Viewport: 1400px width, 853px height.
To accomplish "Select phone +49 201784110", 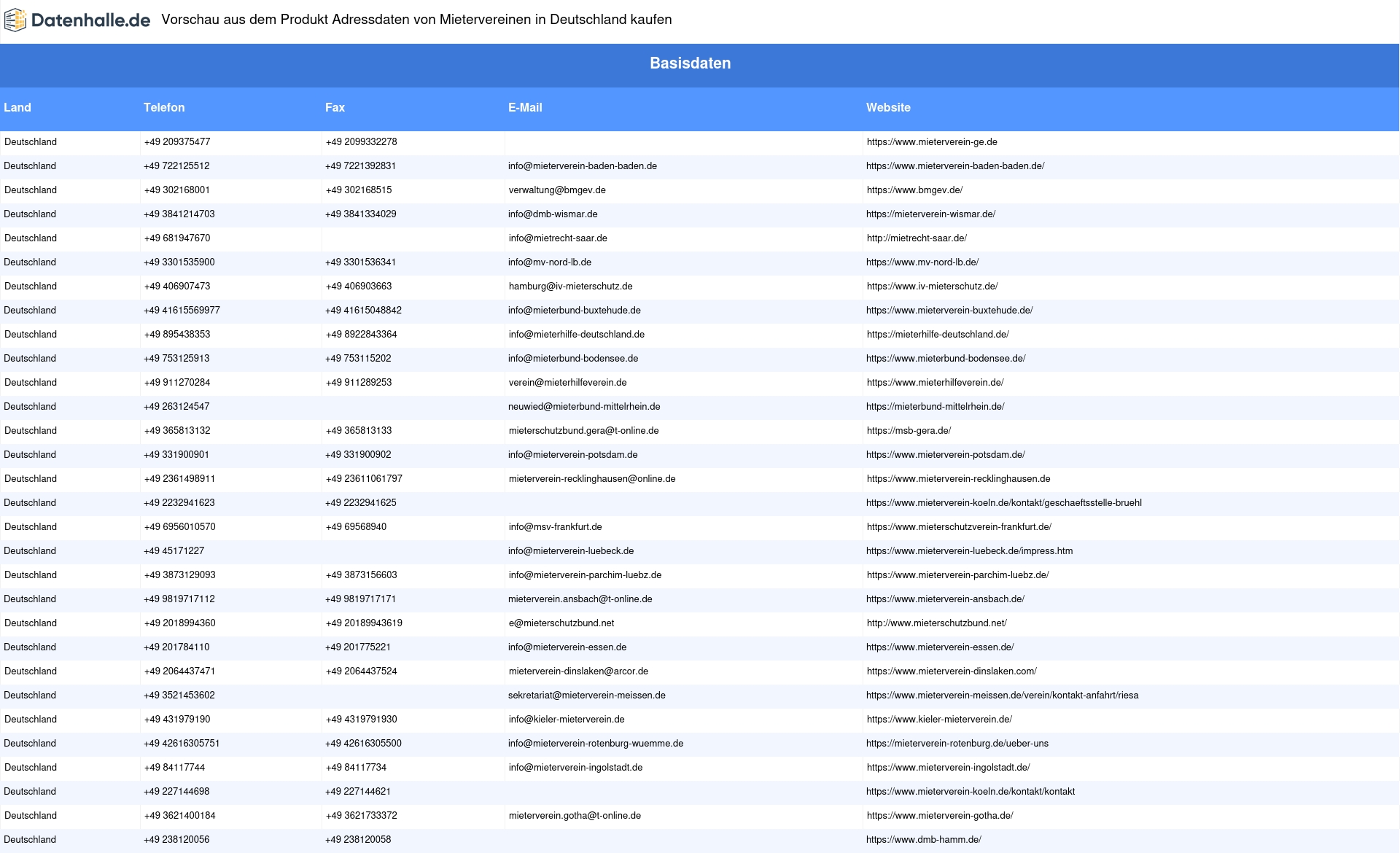I will (176, 647).
